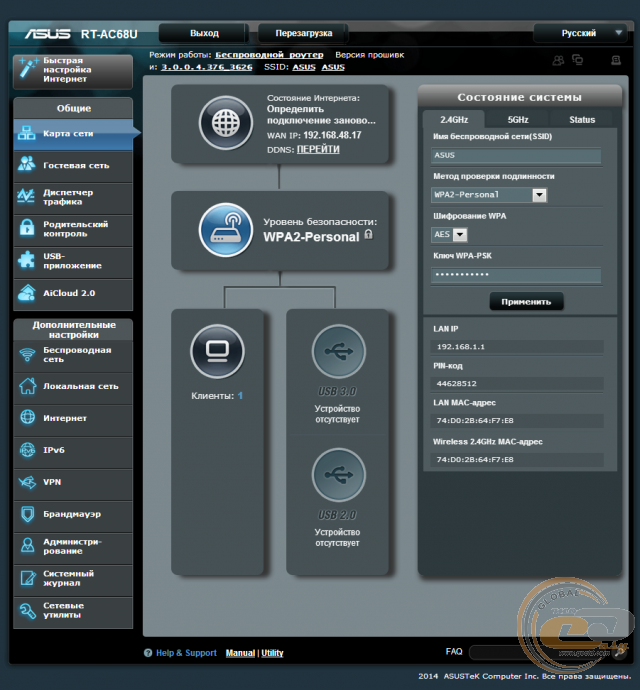Viewport: 640px width, 690px height.
Task: Open Брандмауэр firewall shield icon
Action: pyautogui.click(x=27, y=514)
